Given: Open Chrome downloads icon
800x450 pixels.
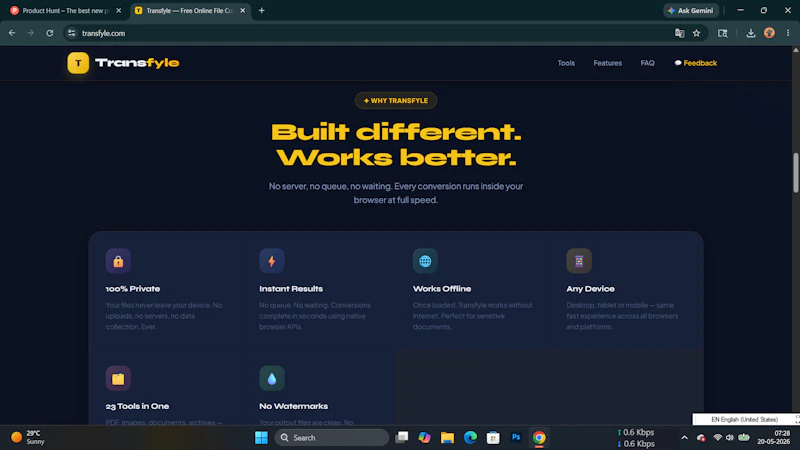Looking at the screenshot, I should (751, 33).
